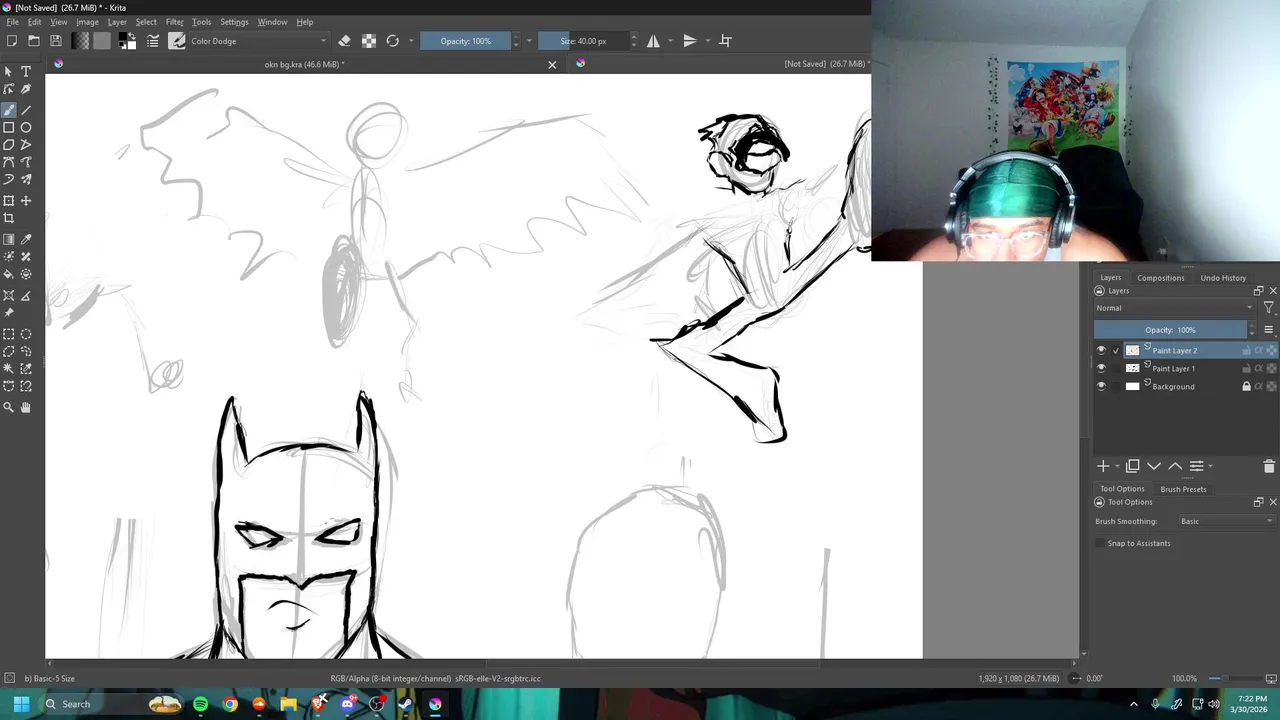Create a new document from the toolbar

(11, 41)
